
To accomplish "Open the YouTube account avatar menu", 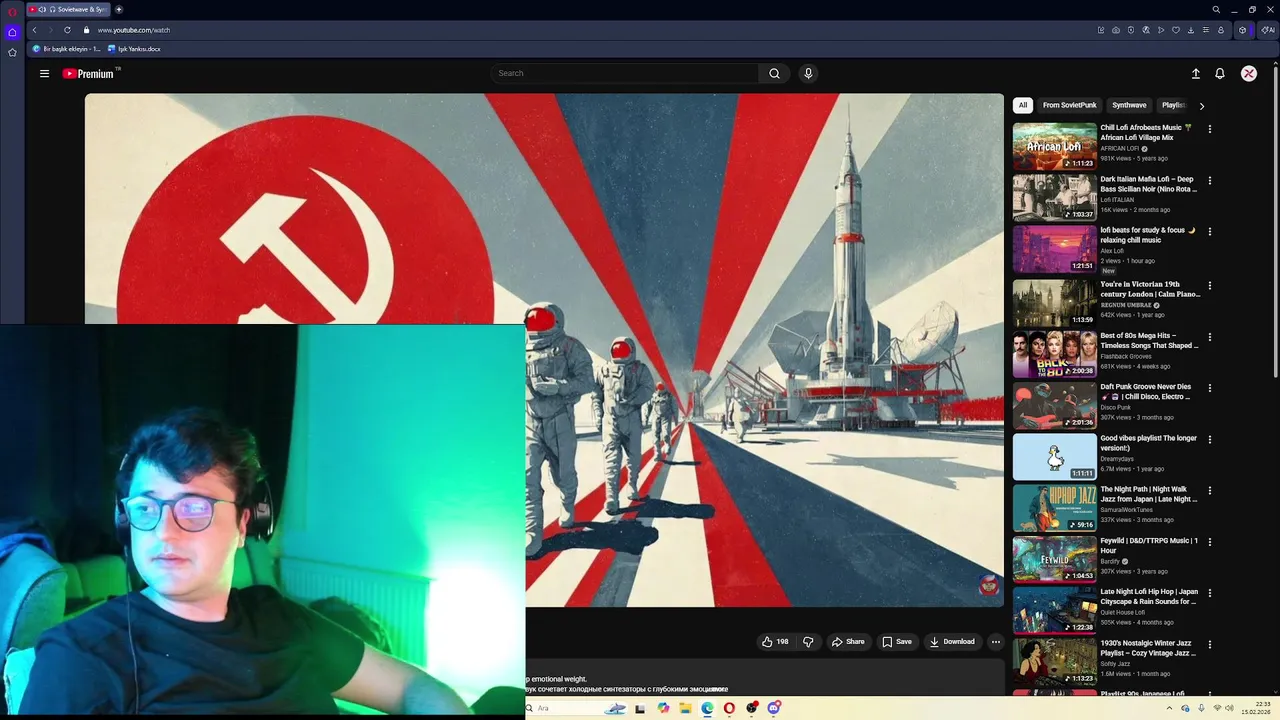I will click(x=1249, y=73).
